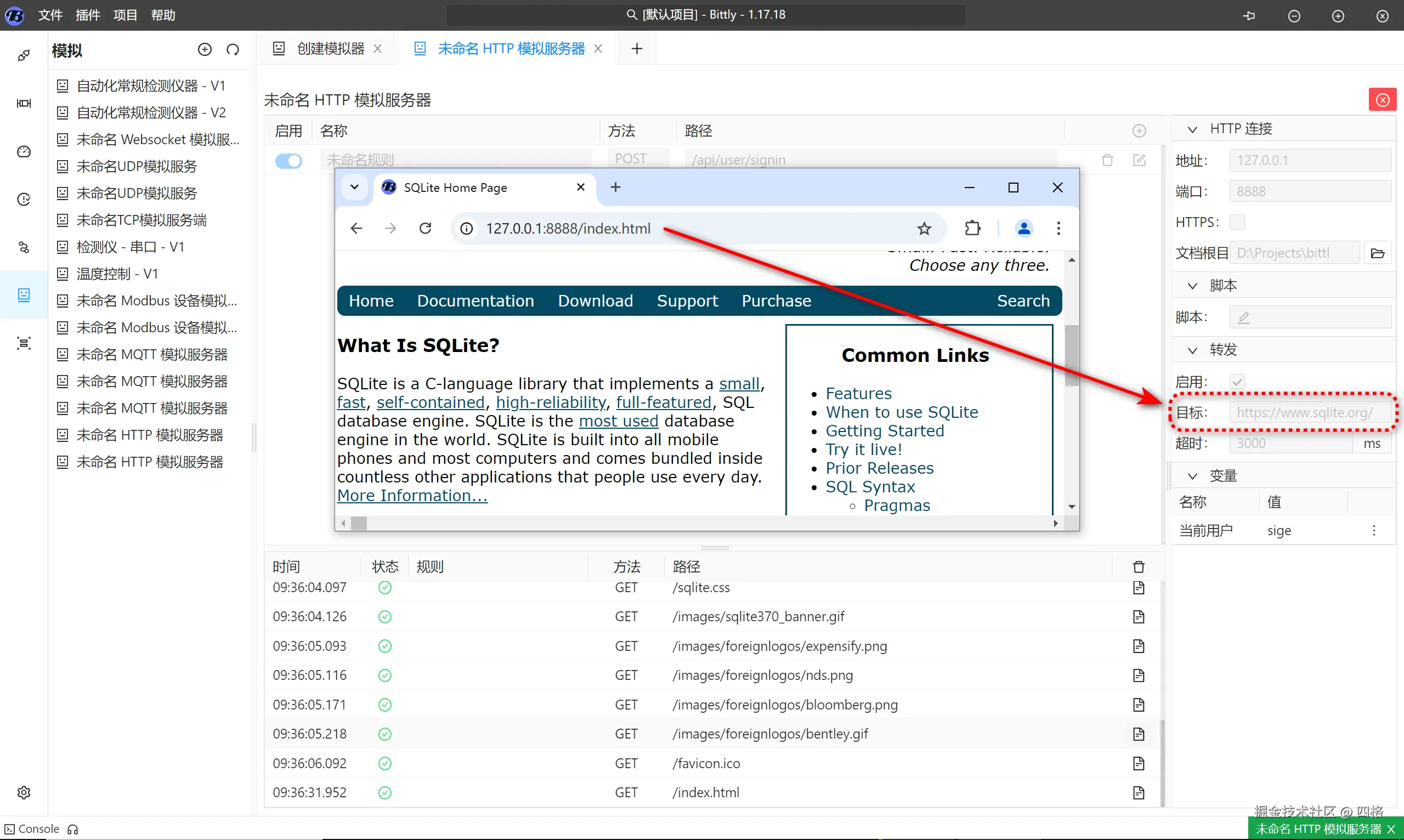
Task: Open settings gear in sidebar
Action: pos(23,792)
